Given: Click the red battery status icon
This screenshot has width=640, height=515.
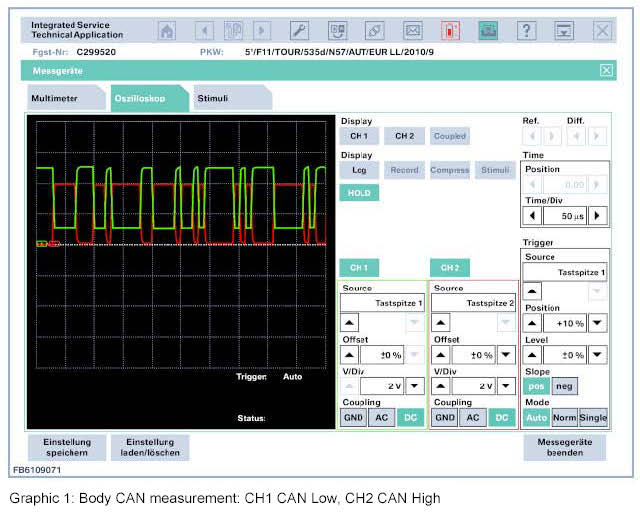Looking at the screenshot, I should click(x=451, y=30).
